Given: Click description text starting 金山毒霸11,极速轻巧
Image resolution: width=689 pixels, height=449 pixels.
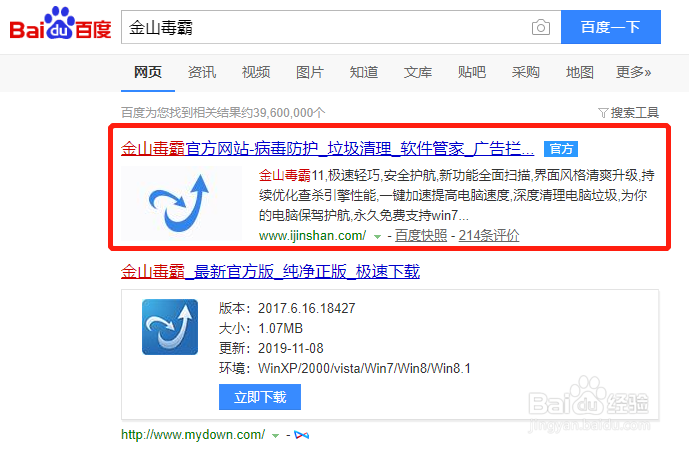Looking at the screenshot, I should tap(456, 196).
